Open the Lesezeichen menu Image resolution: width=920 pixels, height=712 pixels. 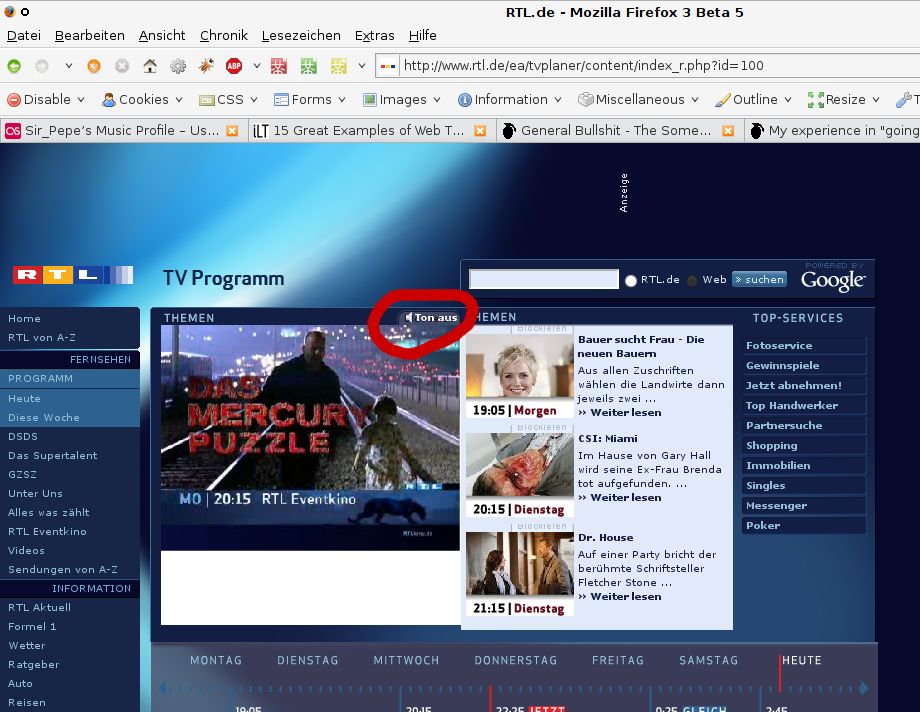[x=301, y=36]
